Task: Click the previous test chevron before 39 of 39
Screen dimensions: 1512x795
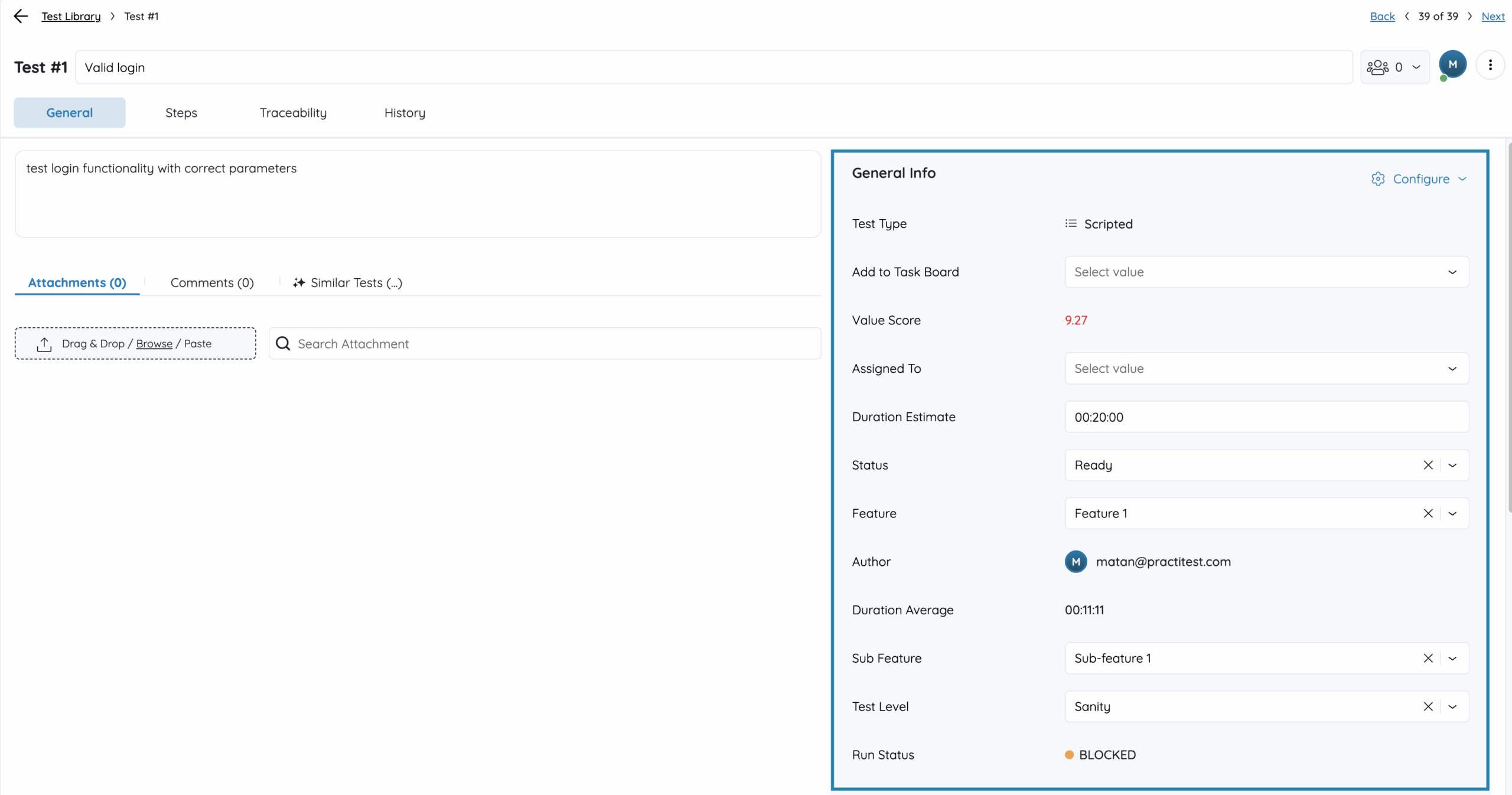Action: (1407, 17)
